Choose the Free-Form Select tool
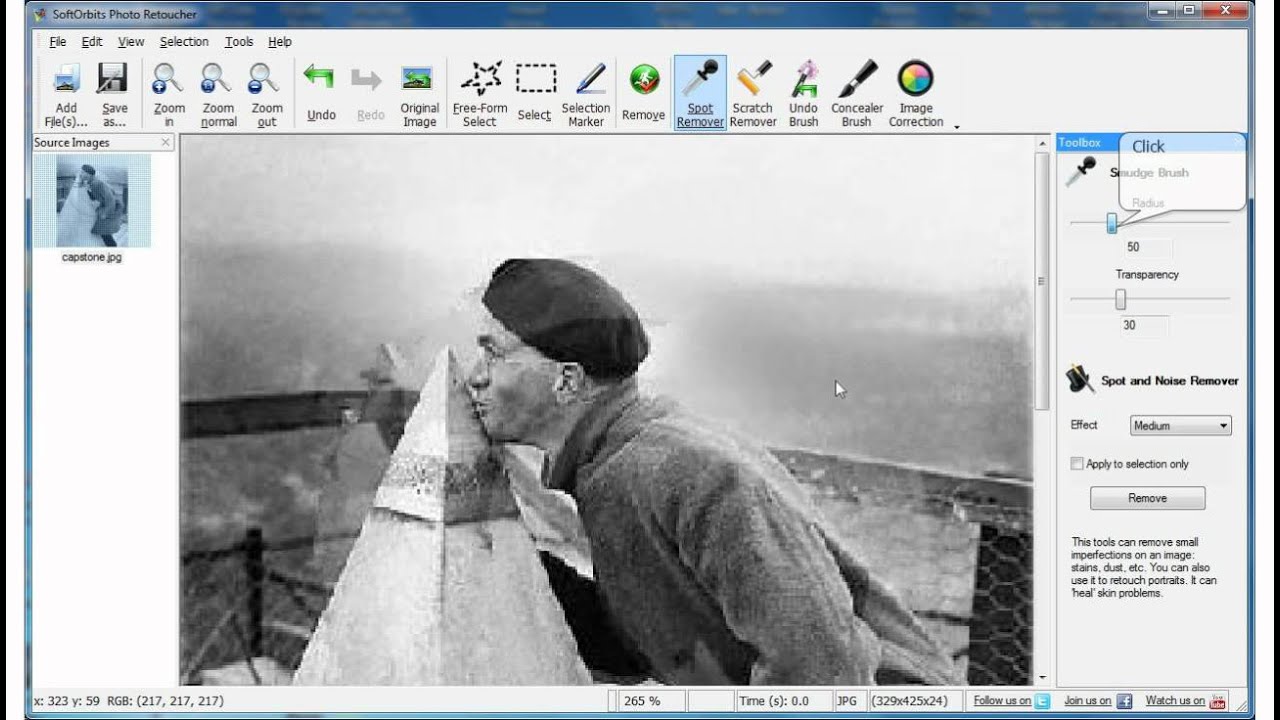Image resolution: width=1280 pixels, height=720 pixels. click(480, 94)
